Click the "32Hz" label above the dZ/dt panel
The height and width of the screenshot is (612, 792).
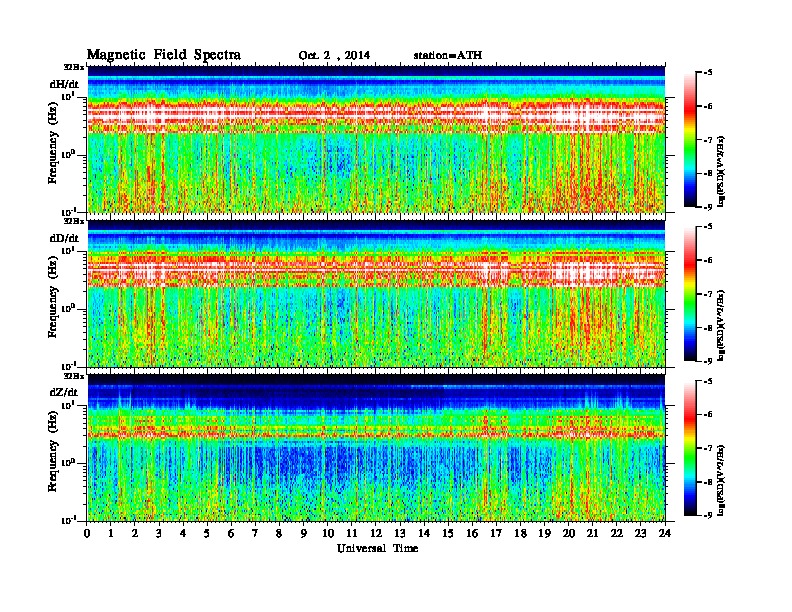74,376
